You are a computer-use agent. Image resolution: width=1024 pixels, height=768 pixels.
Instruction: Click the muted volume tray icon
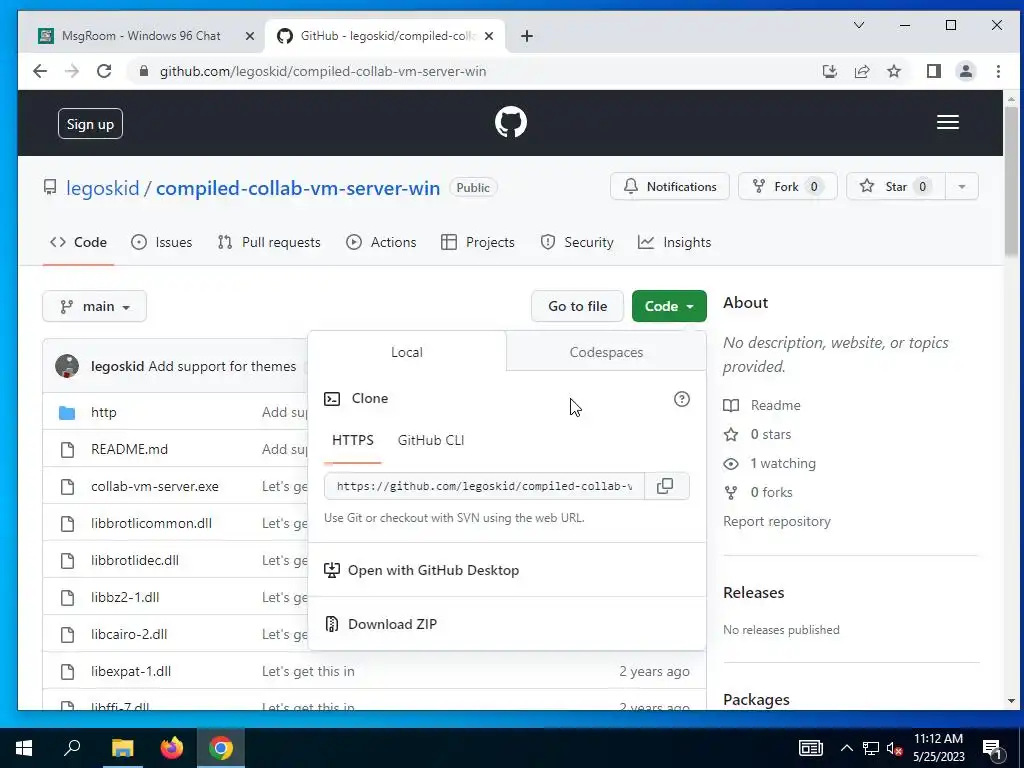click(894, 749)
